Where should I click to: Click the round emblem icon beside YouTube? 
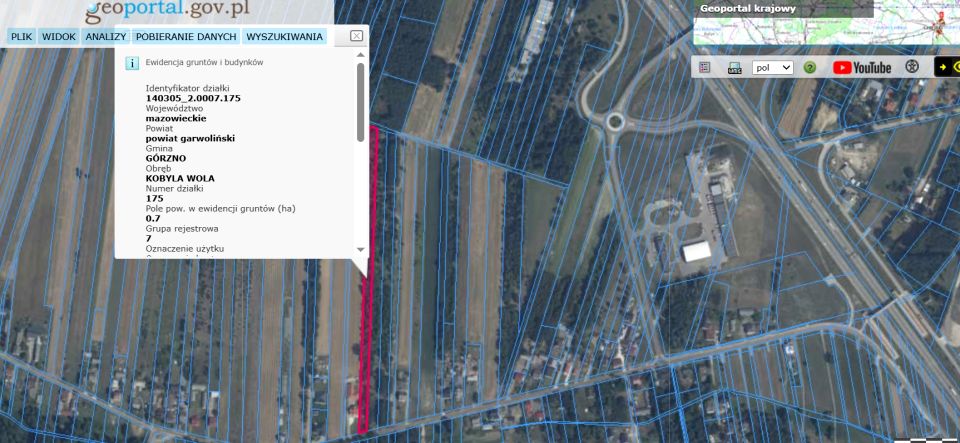point(912,67)
